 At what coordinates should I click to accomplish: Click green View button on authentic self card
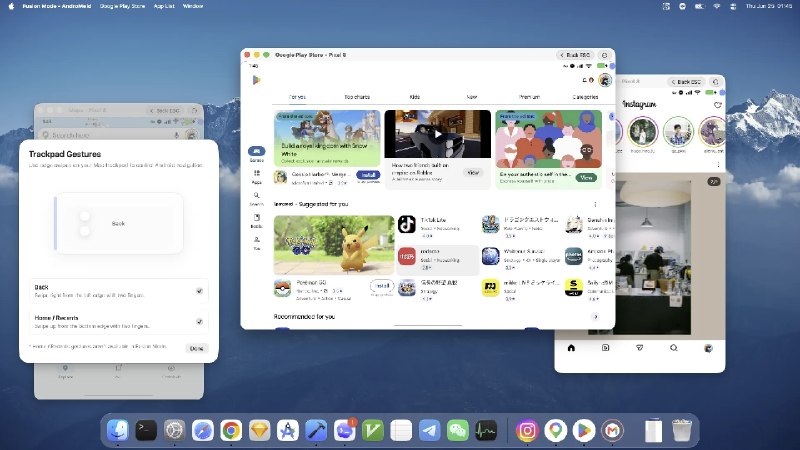point(586,178)
